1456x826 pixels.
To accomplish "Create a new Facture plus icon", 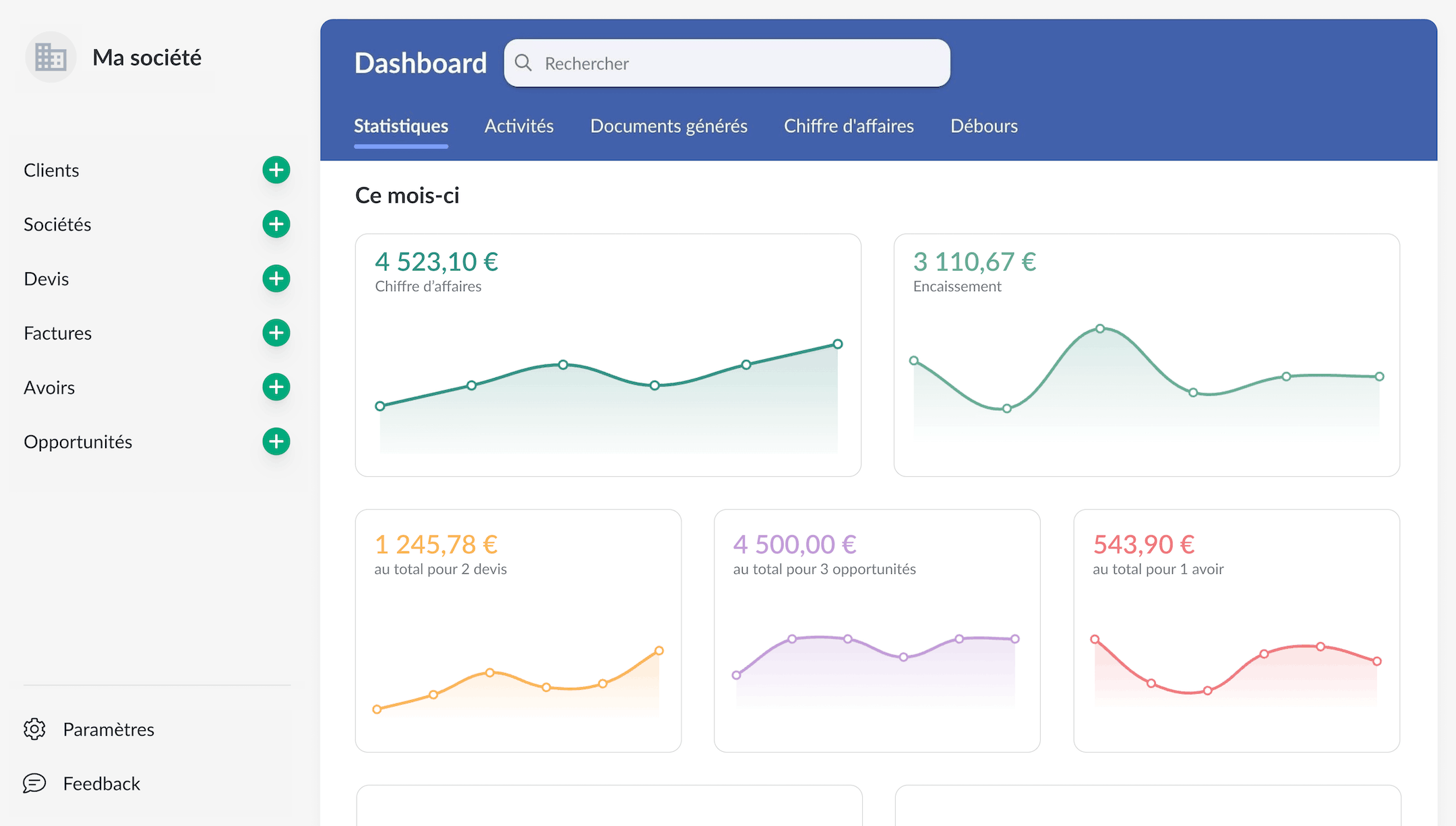I will coord(276,333).
